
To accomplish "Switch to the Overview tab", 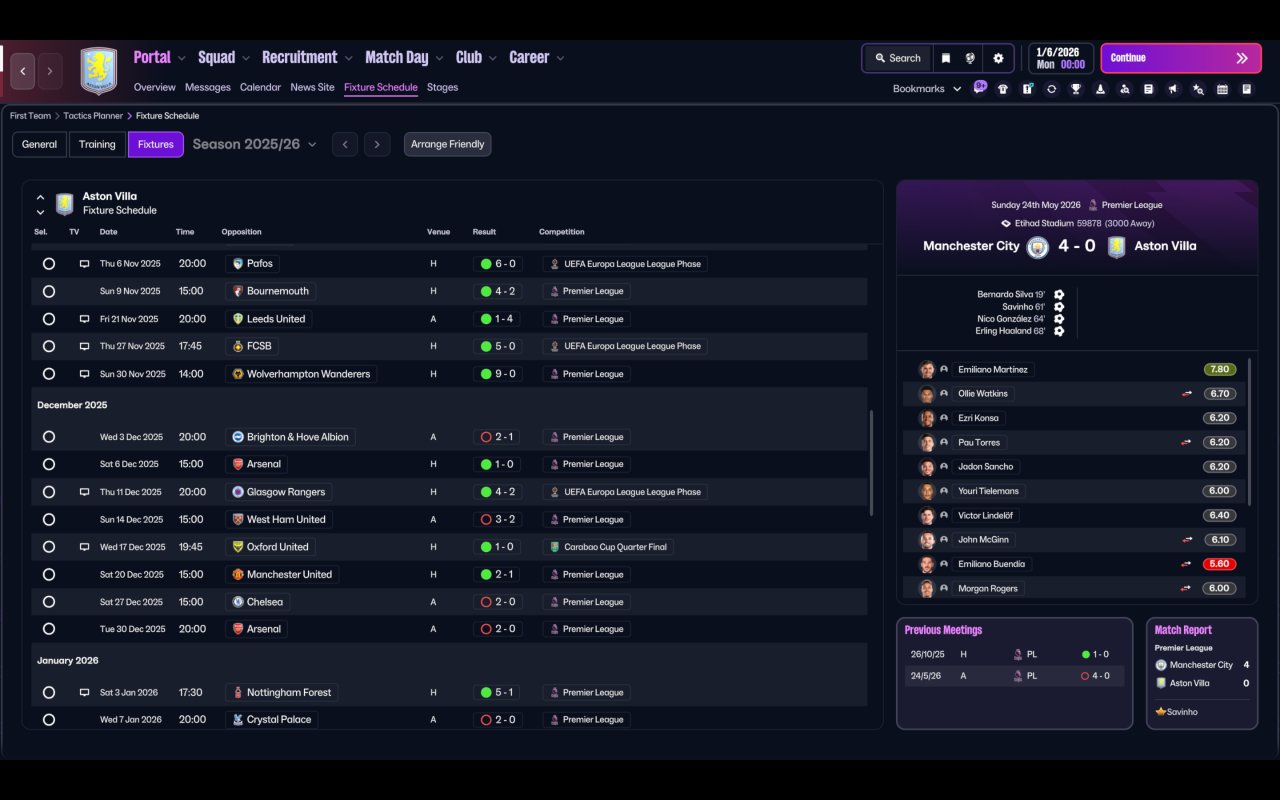I will [154, 87].
